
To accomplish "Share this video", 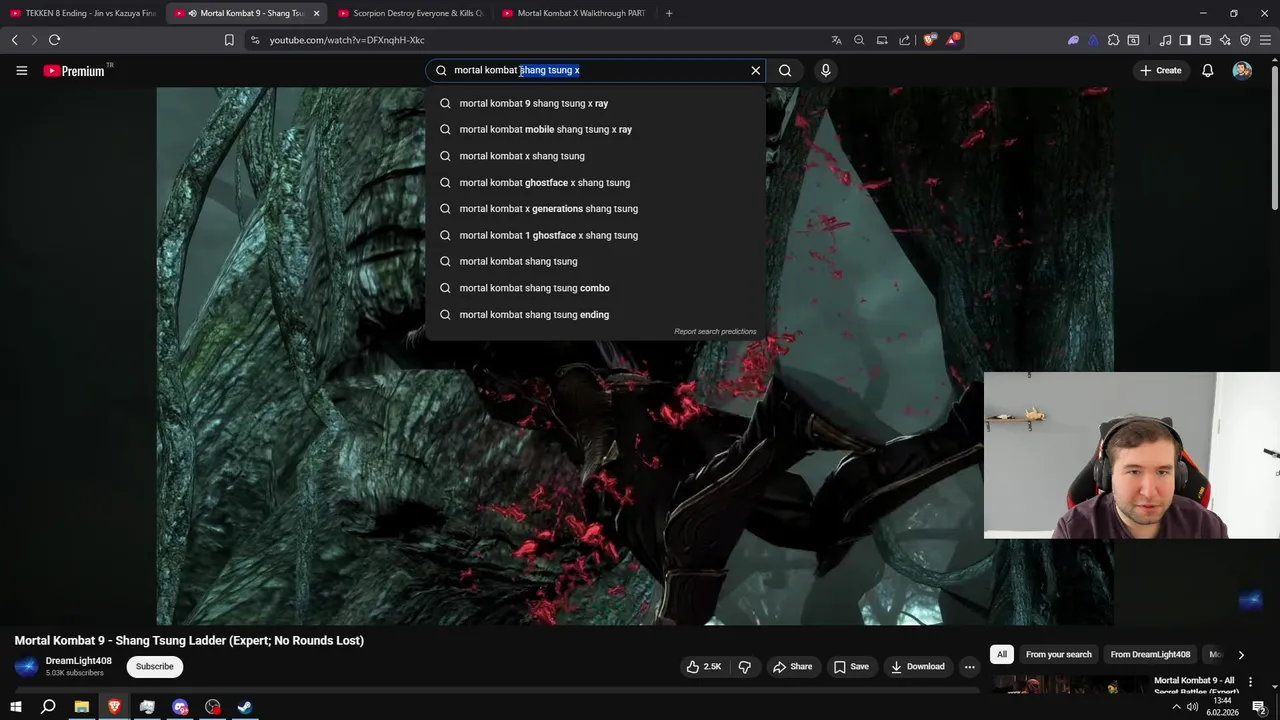I will (792, 666).
